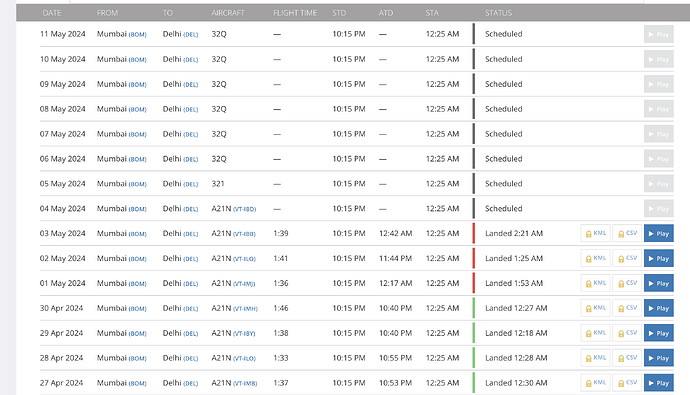Select aircraft type '321' in 05 May row
The height and width of the screenshot is (395, 690).
tap(218, 183)
